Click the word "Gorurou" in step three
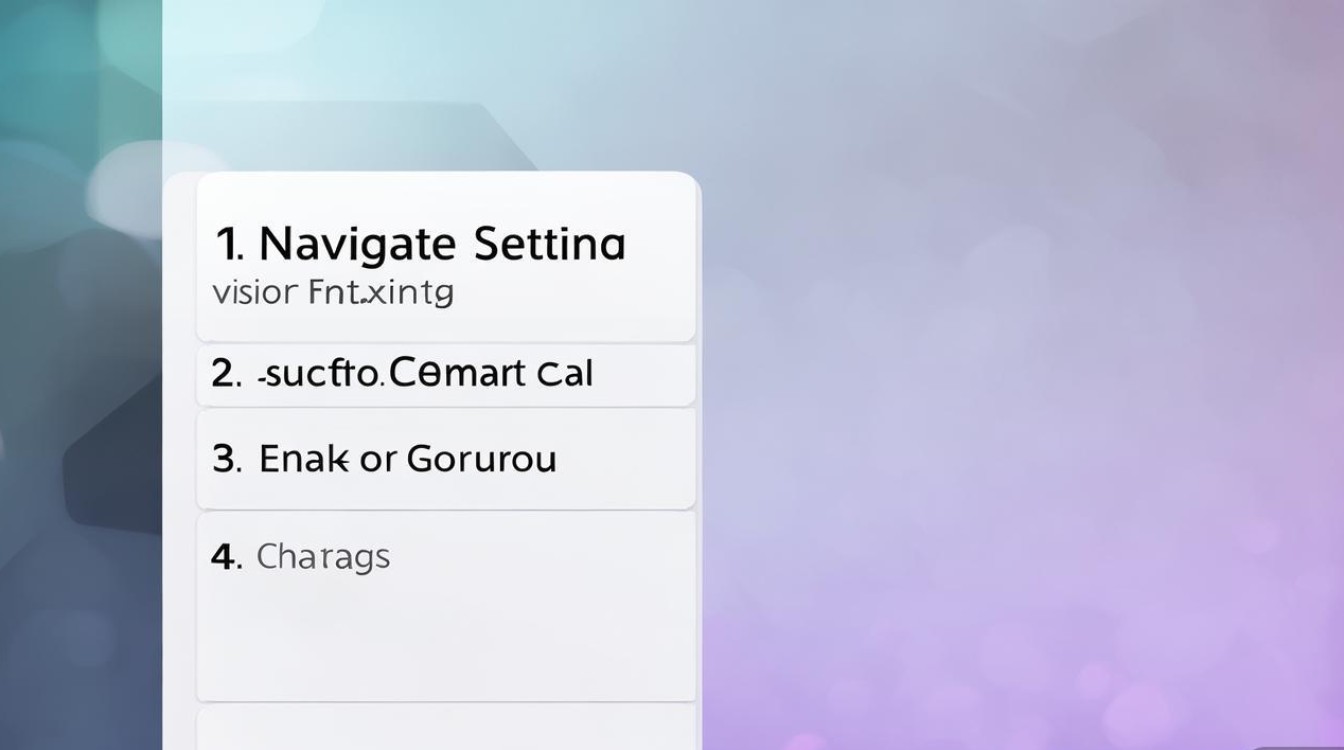The image size is (1344, 750). click(481, 459)
